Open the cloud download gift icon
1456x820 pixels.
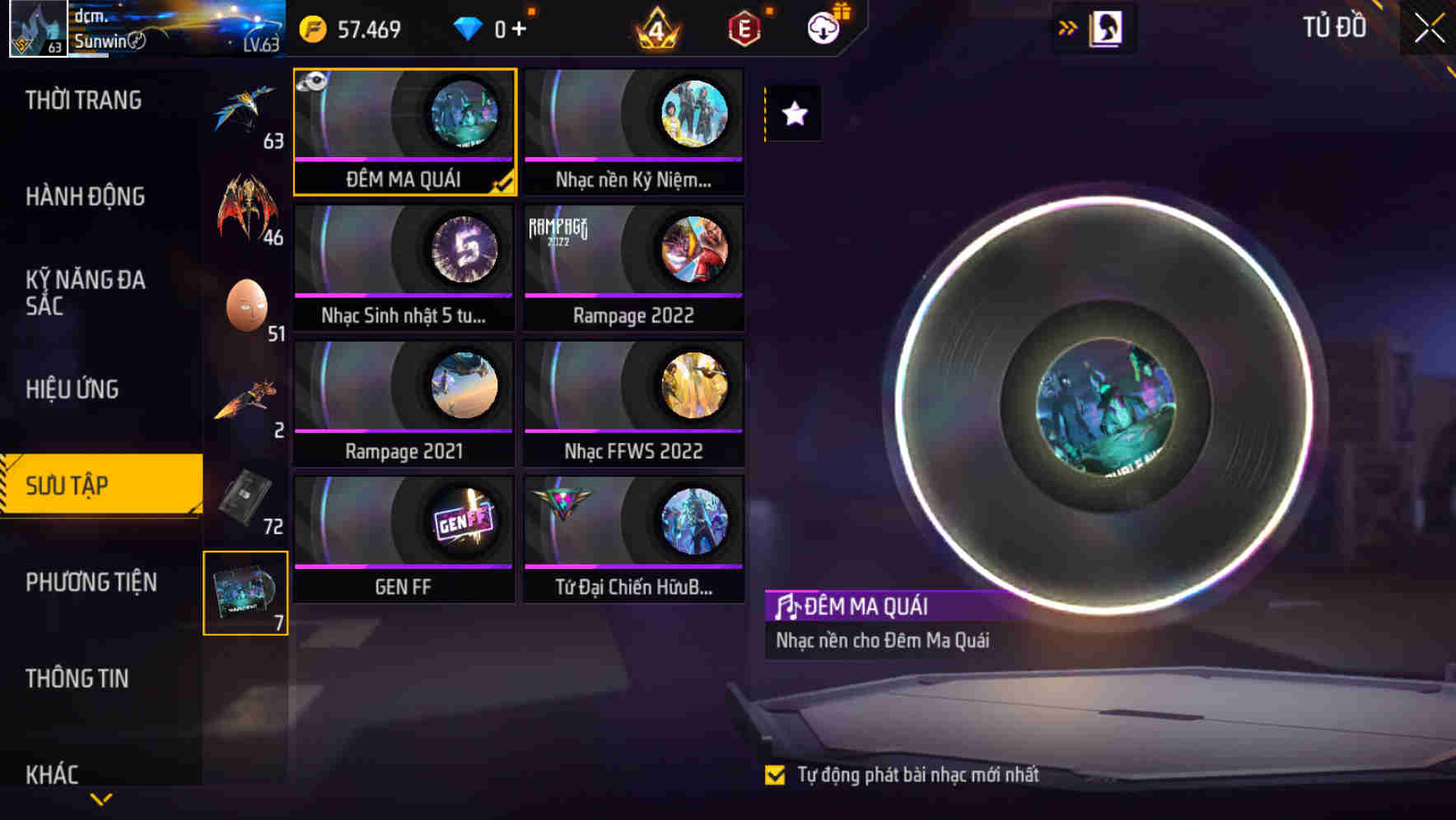824,28
